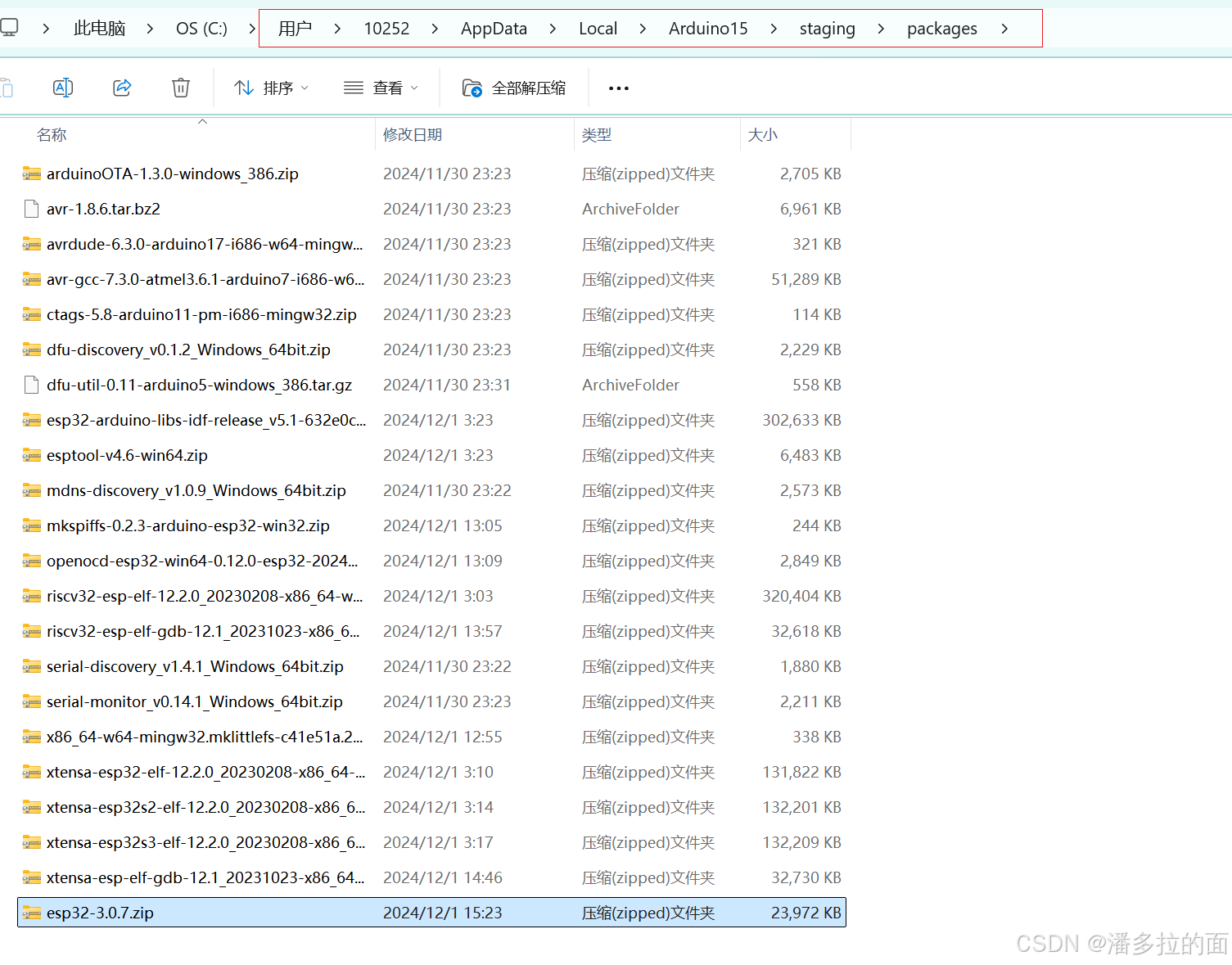Image resolution: width=1232 pixels, height=965 pixels.
Task: Click file name serial-monitor_v0.14.1_Windows_64bit.zip
Action: pos(195,701)
